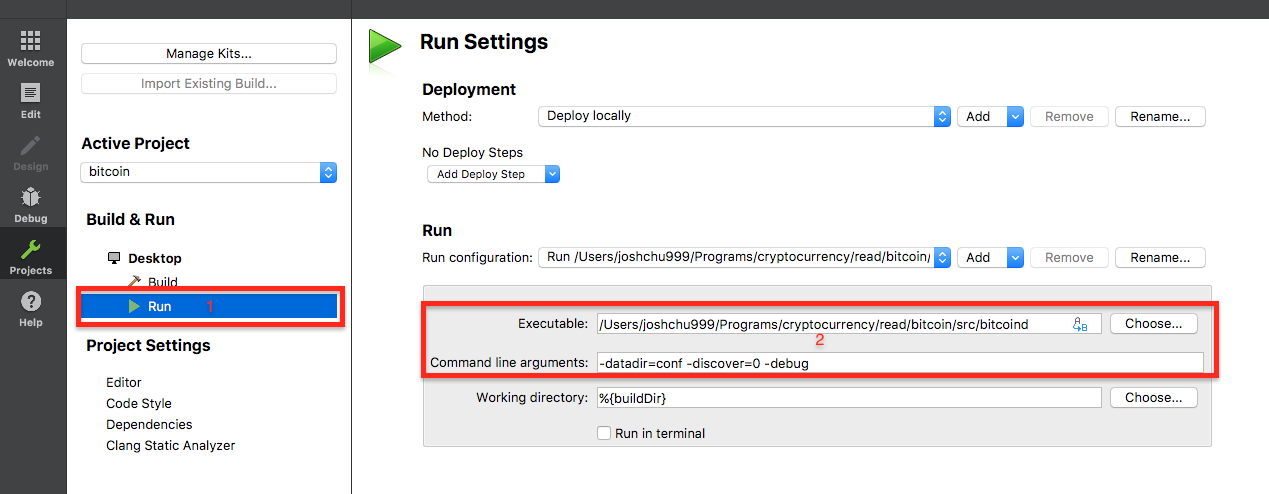Click the variables icon in Executable field
Image resolution: width=1269 pixels, height=494 pixels.
pos(1080,324)
